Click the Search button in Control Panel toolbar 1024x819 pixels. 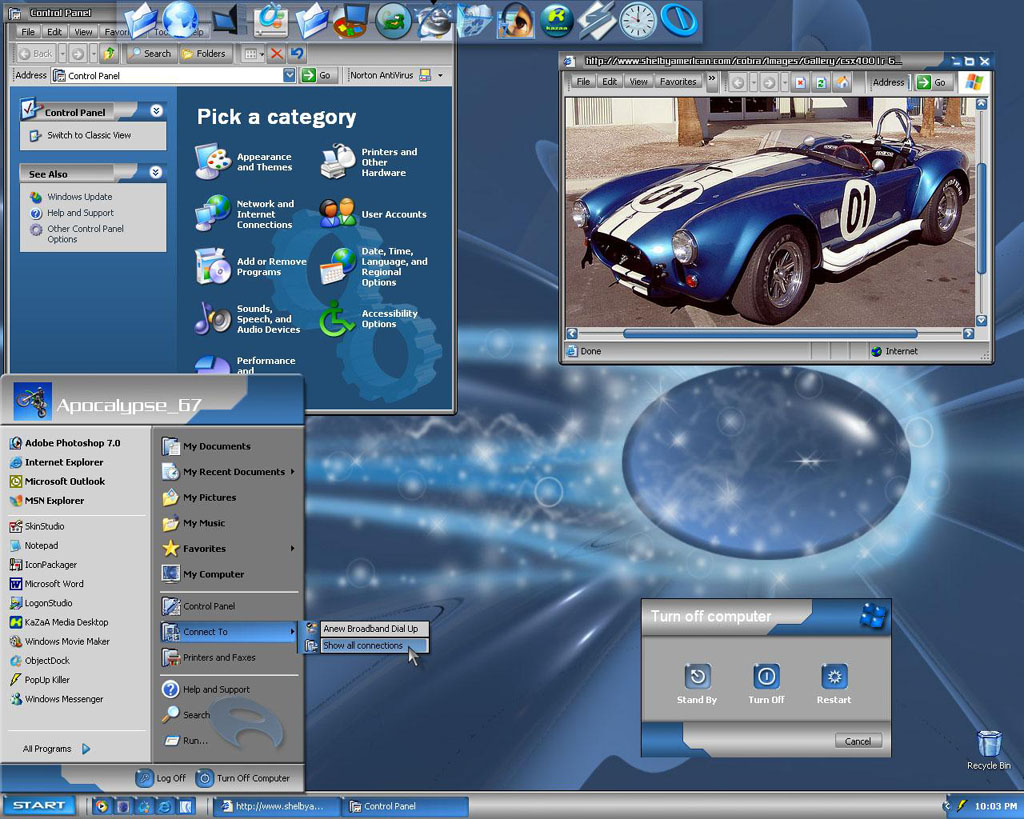(150, 54)
